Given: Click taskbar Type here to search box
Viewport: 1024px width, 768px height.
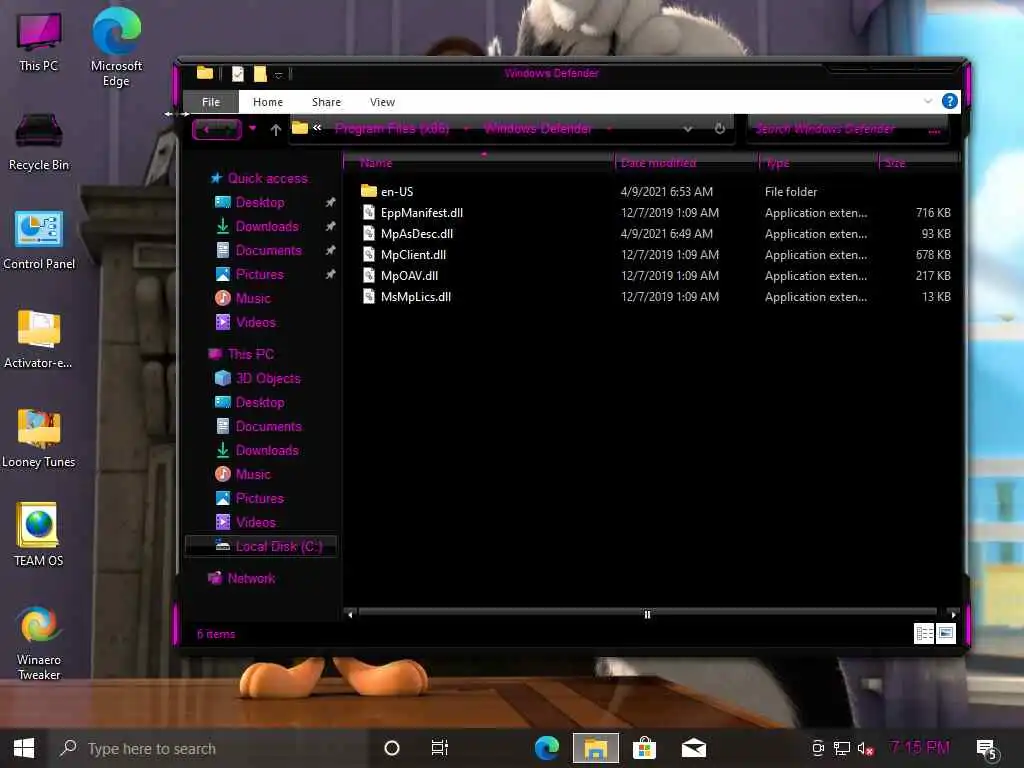Looking at the screenshot, I should click(208, 748).
